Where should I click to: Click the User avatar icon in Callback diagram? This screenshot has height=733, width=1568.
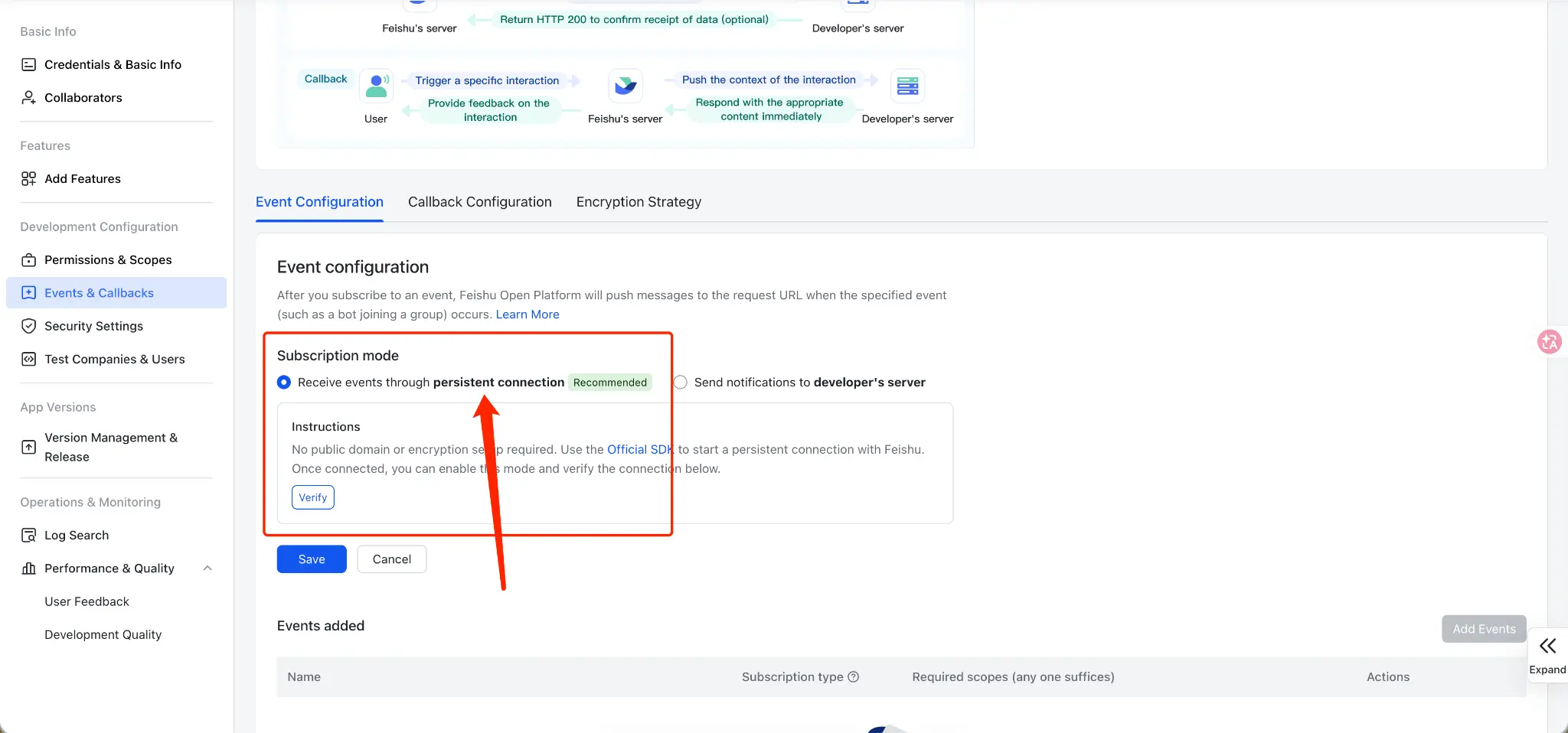pyautogui.click(x=376, y=86)
